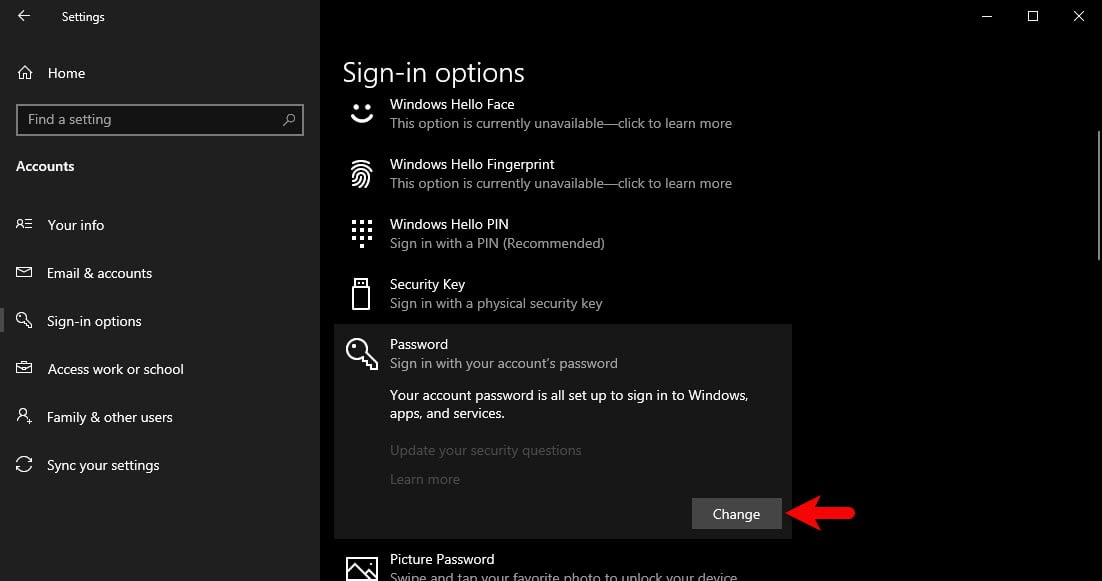1102x581 pixels.
Task: Select the Email & accounts envelope icon
Action: coord(24,273)
